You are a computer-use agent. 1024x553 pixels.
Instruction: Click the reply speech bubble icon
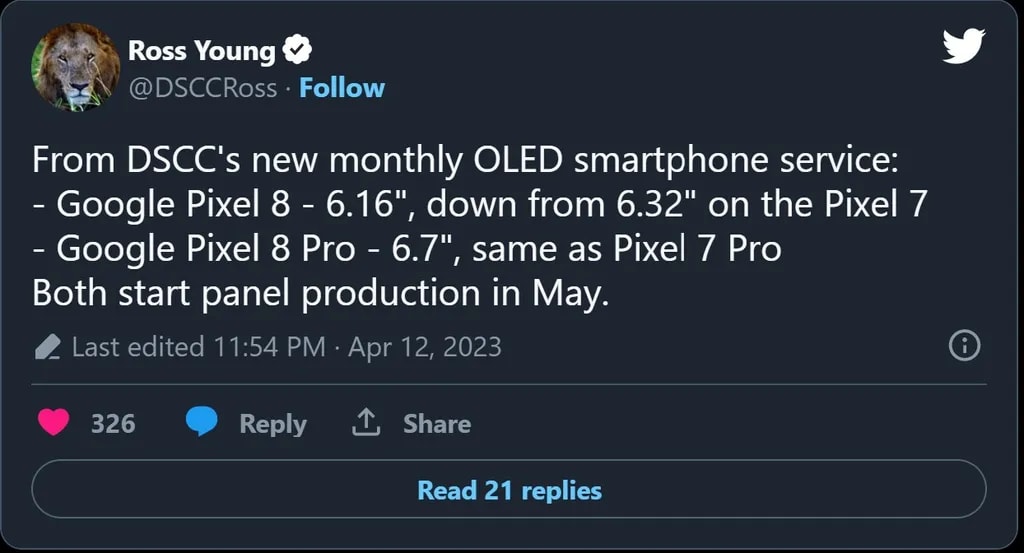[202, 423]
